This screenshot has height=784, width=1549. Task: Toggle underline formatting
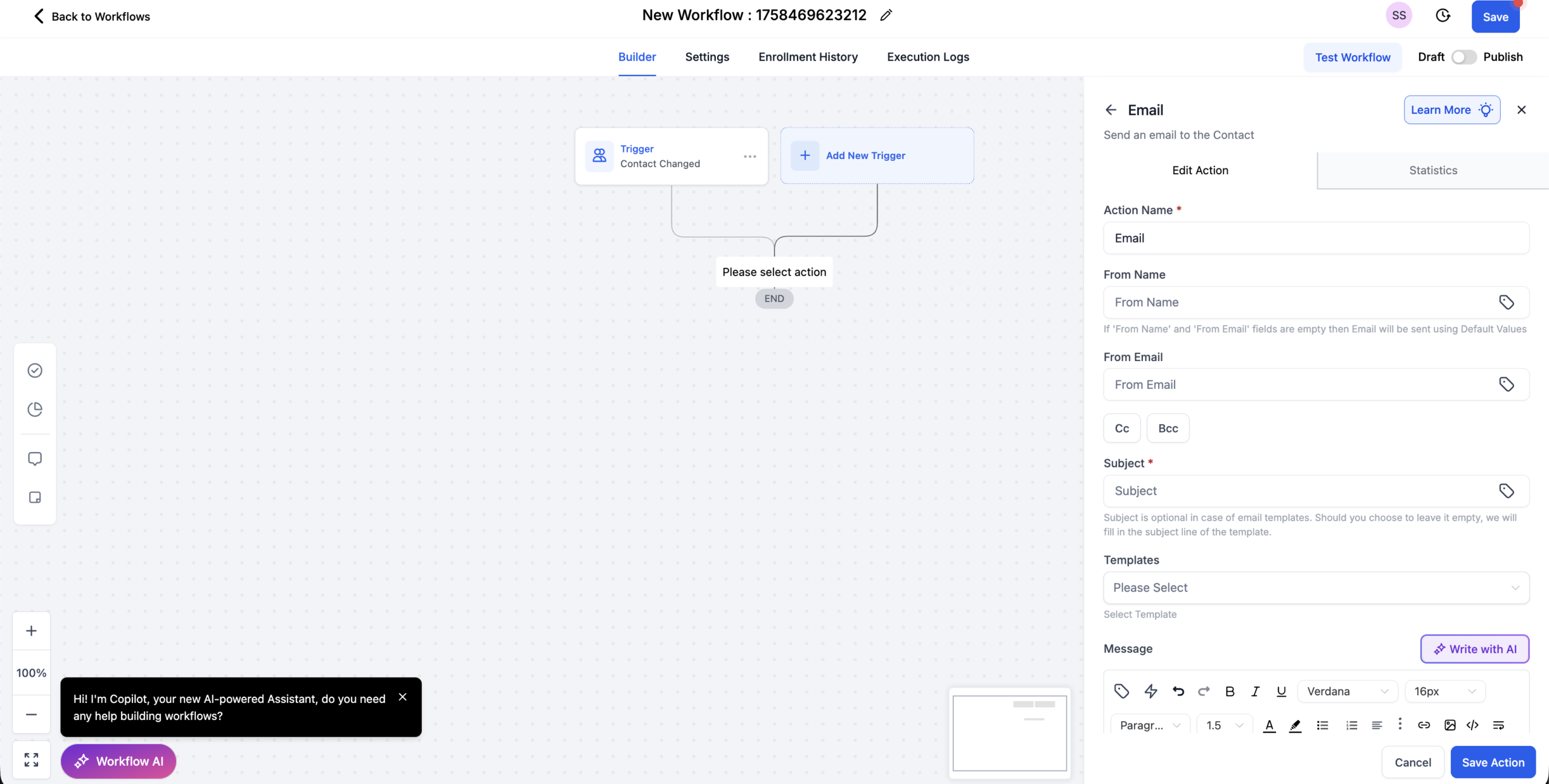coord(1281,691)
